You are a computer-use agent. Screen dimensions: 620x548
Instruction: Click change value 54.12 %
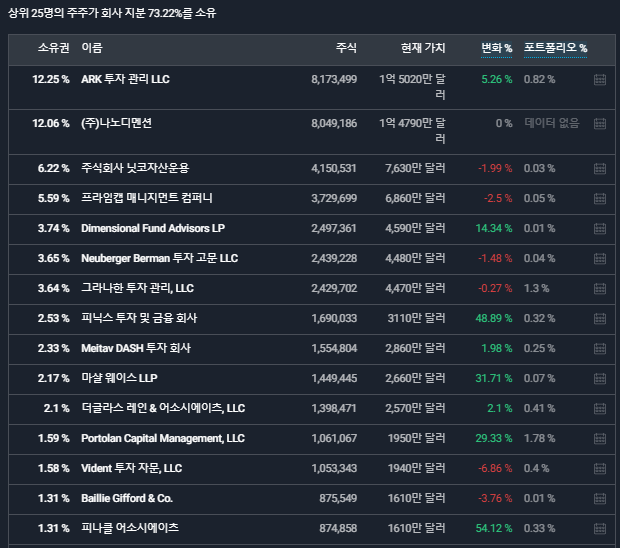(494, 528)
